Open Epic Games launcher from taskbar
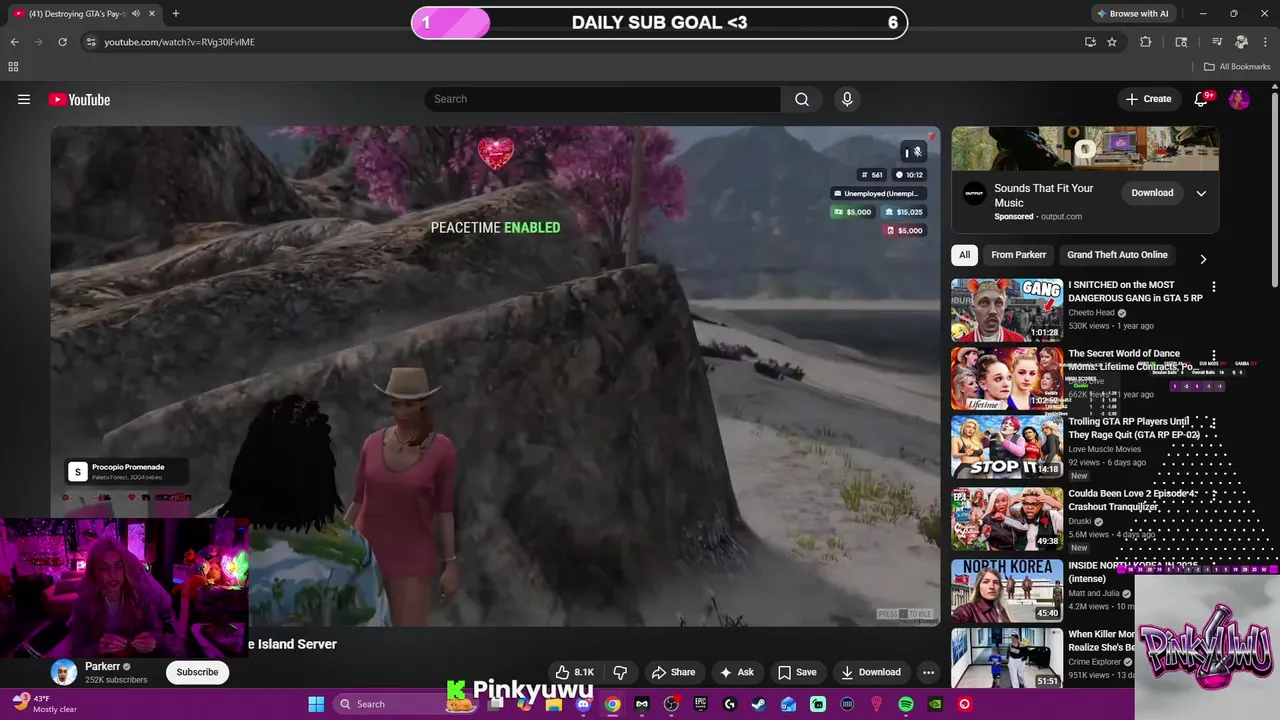This screenshot has width=1280, height=720. (x=700, y=704)
